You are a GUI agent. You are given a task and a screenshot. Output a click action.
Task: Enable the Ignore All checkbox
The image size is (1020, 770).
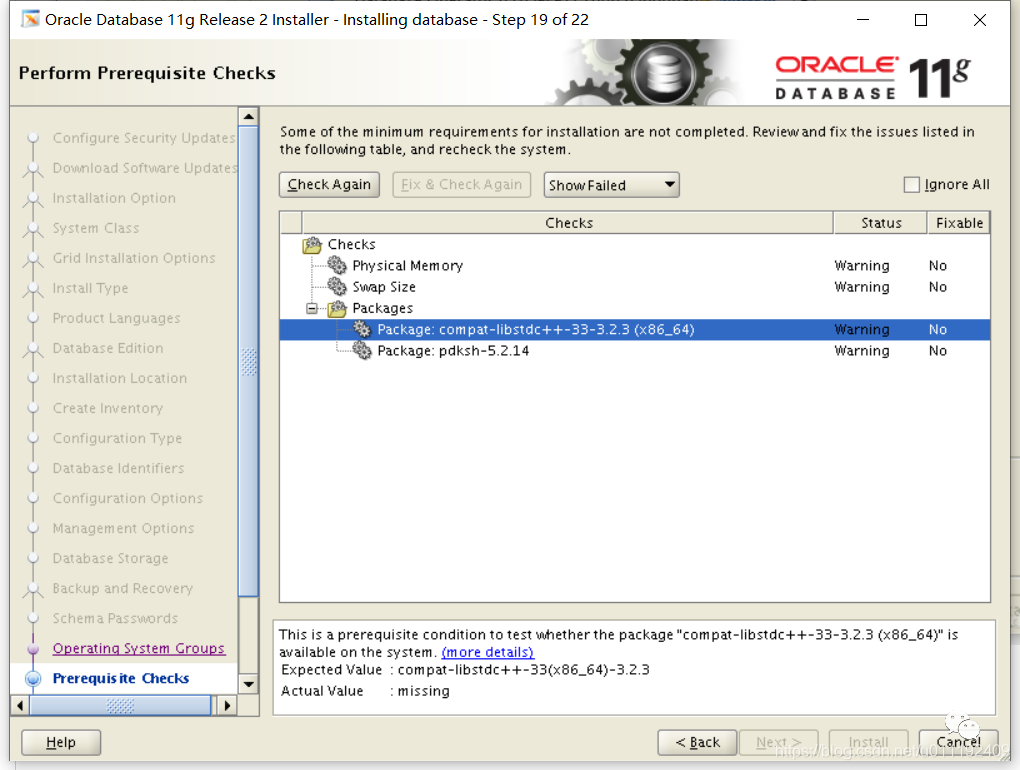tap(911, 185)
